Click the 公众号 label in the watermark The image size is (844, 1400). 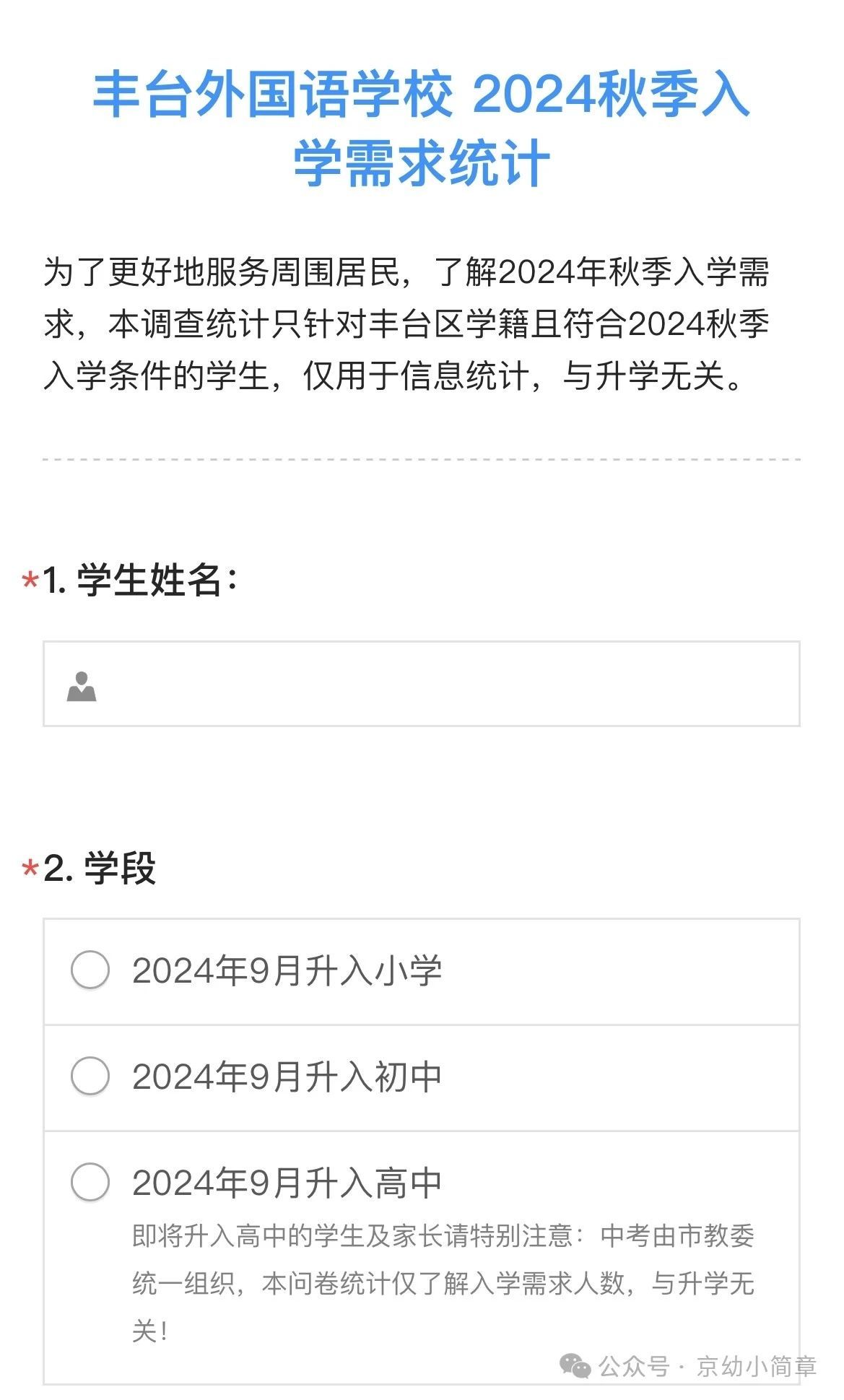click(634, 1366)
